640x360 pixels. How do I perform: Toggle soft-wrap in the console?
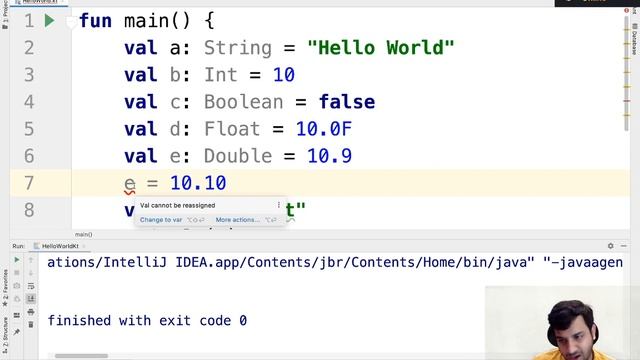pyautogui.click(x=31, y=286)
